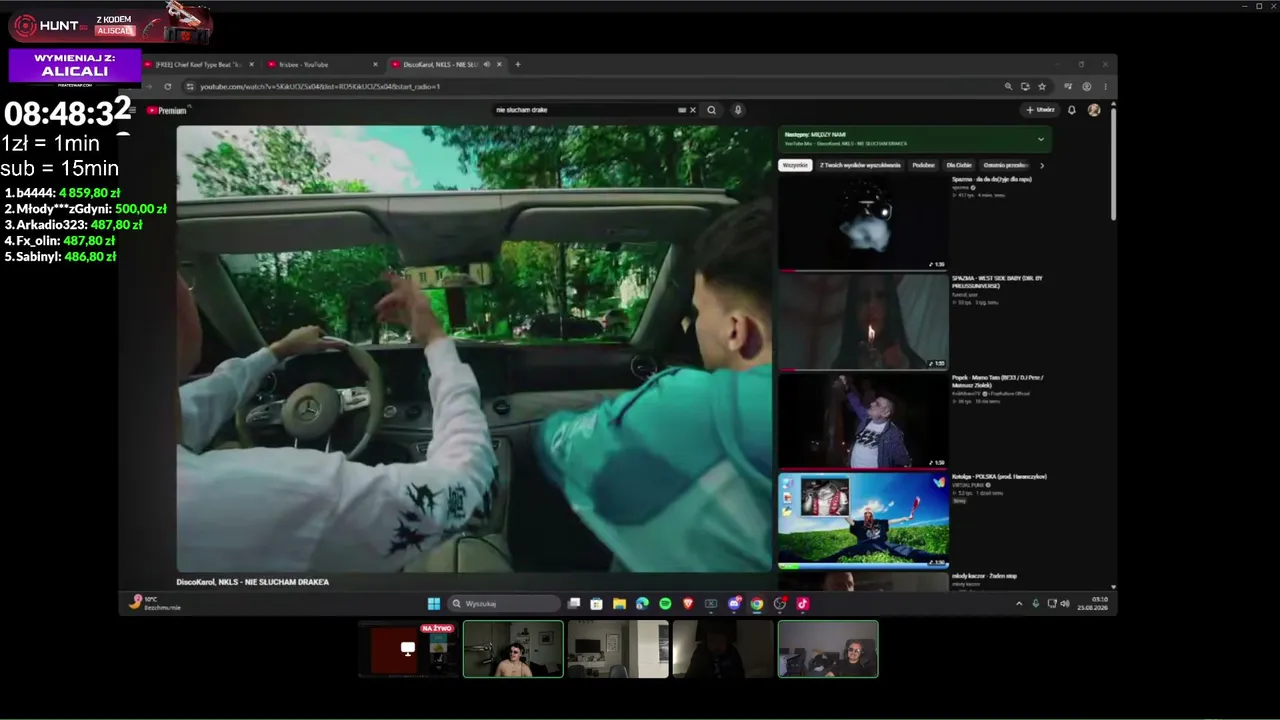
Task: Expand the 'Następny: MIĘDZY NAMI' playlist panel
Action: [1041, 139]
